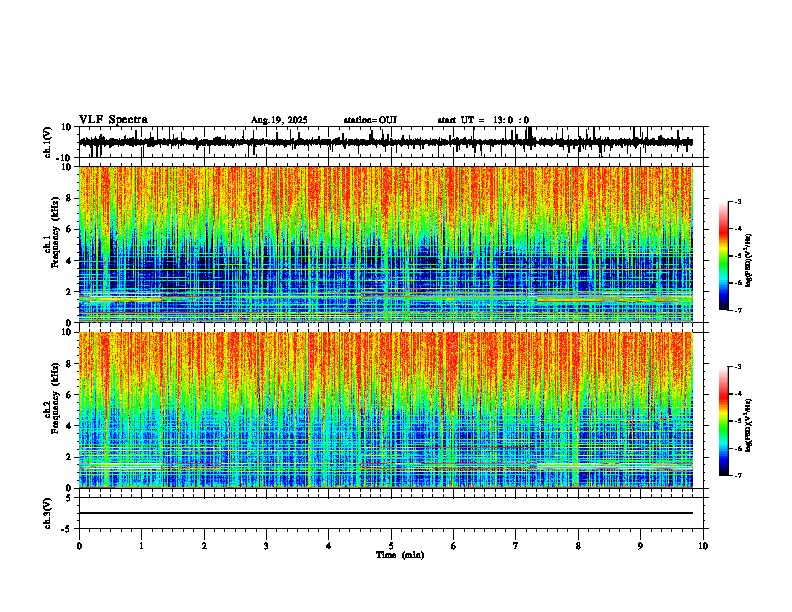Viewport: 792px width, 612px height.
Task: Click the "6" tick on time axis
Action: click(453, 546)
